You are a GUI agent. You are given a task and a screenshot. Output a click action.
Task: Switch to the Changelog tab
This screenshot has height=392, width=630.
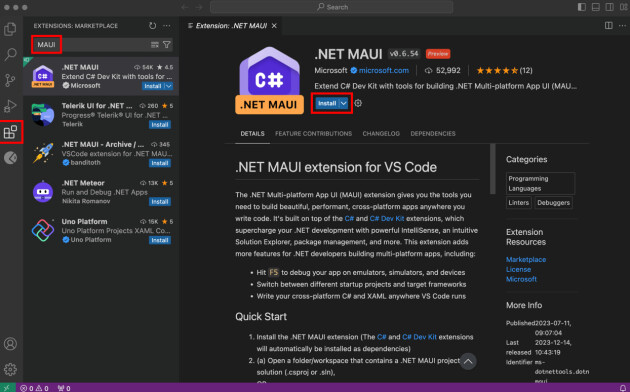381,134
